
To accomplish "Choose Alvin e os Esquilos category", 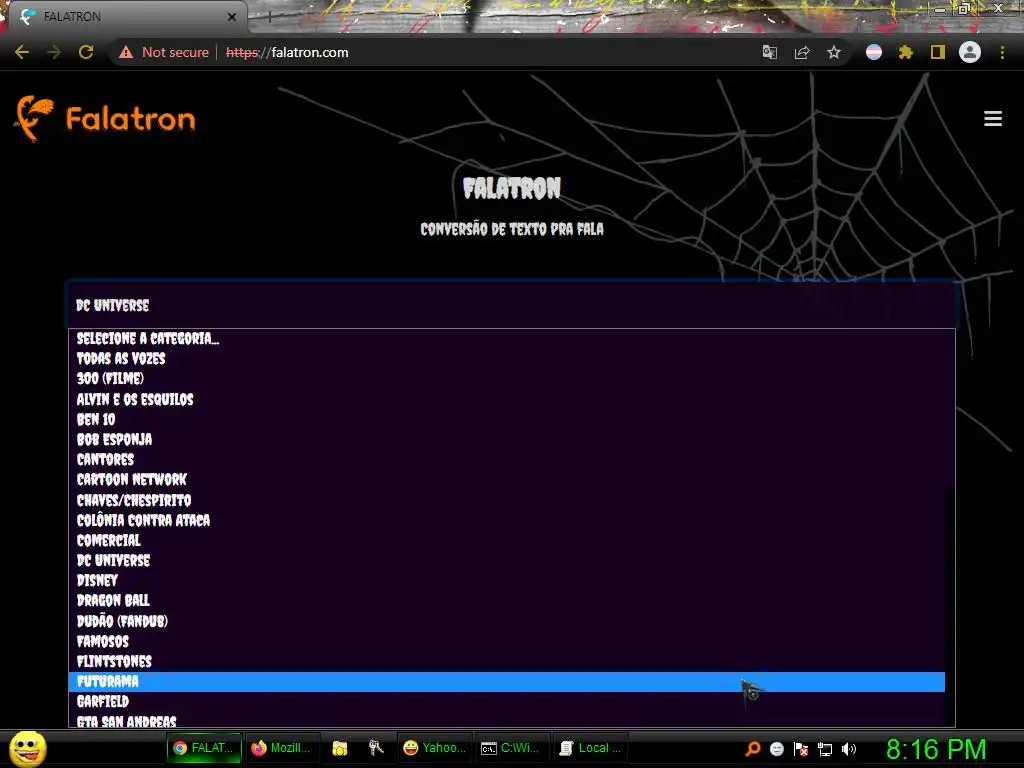I will (507, 399).
